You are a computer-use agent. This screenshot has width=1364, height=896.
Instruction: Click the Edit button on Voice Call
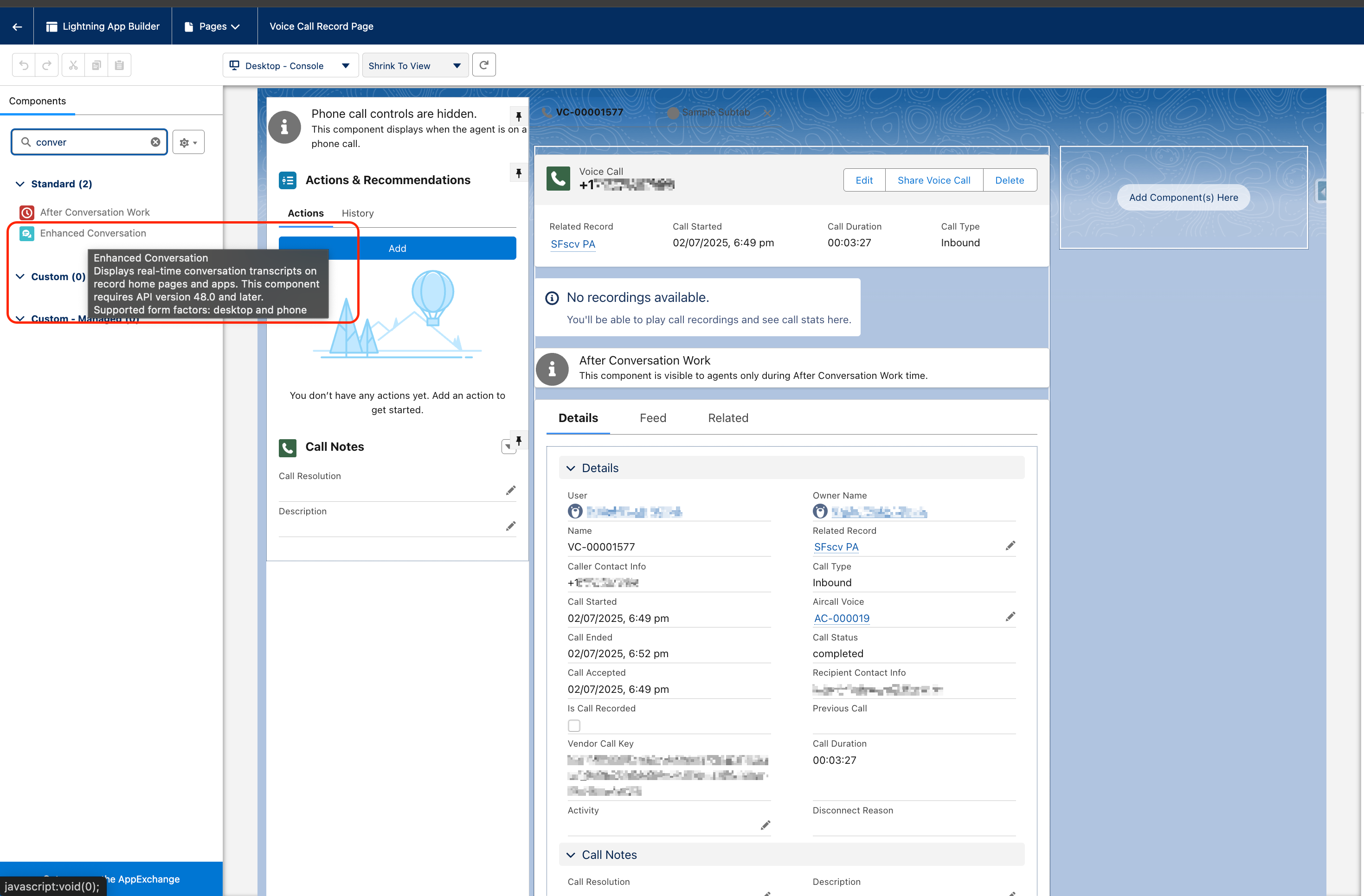click(x=864, y=180)
